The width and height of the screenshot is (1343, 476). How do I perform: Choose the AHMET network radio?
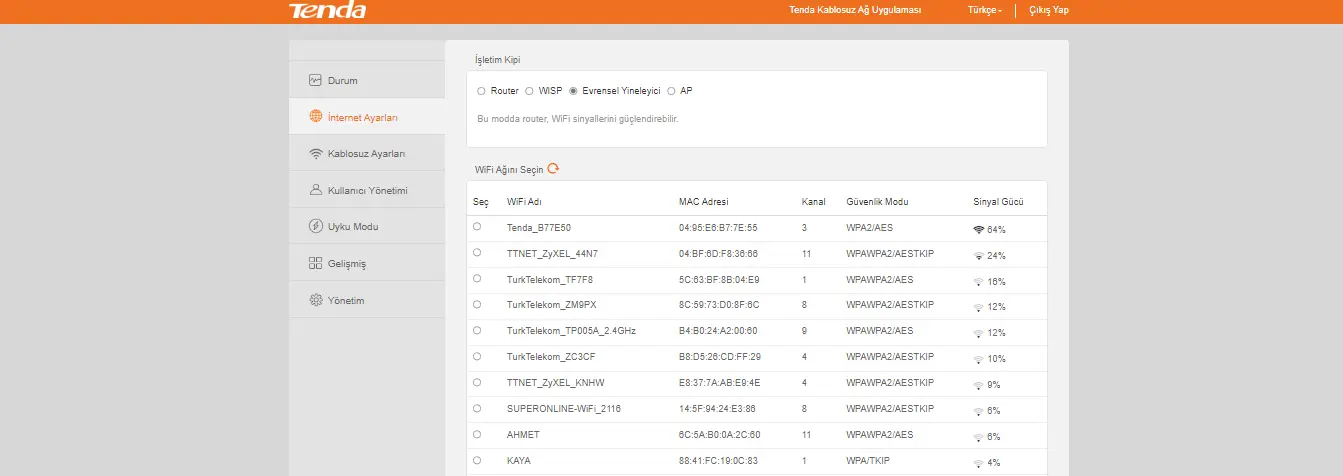pyautogui.click(x=477, y=433)
